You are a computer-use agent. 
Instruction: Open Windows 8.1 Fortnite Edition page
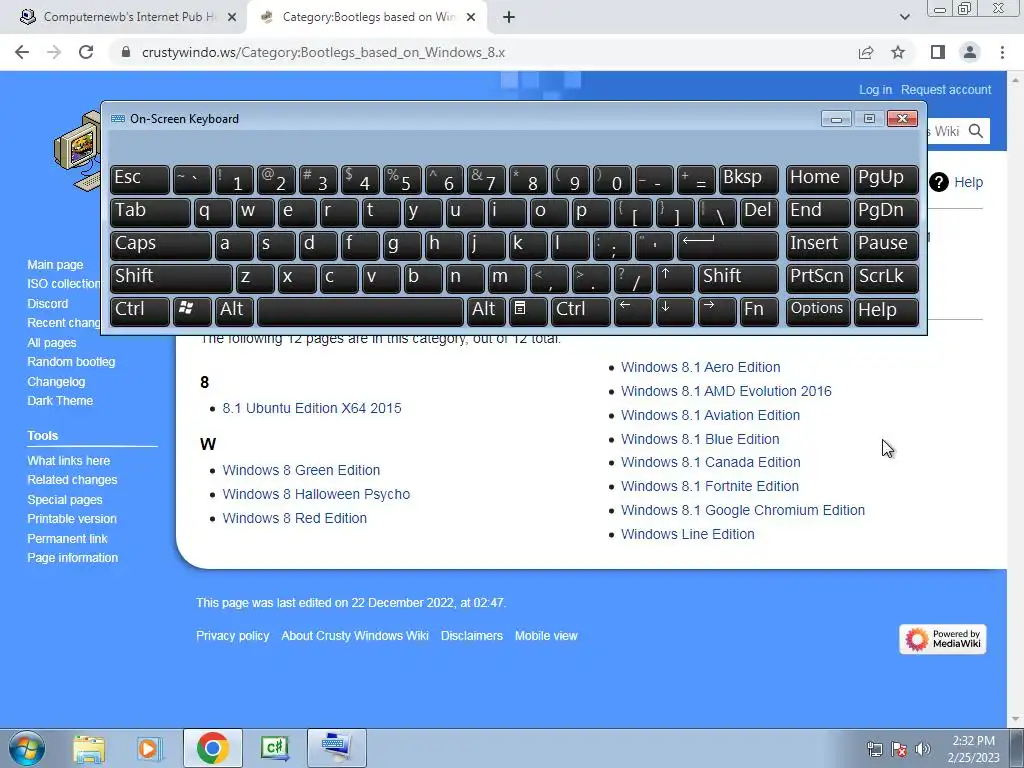tap(710, 487)
